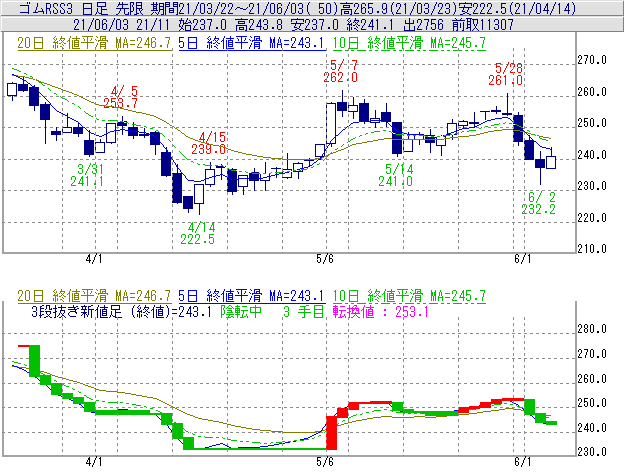Click the magenta '転換値 : 253.1' text

tap(381, 312)
